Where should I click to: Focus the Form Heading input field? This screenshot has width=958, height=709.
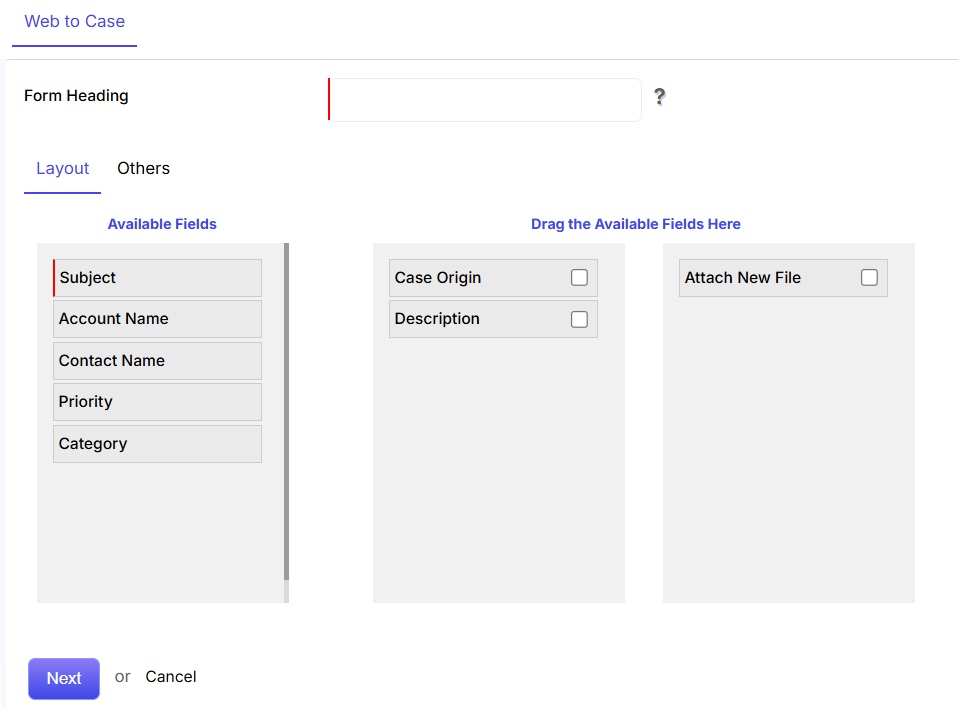(484, 99)
